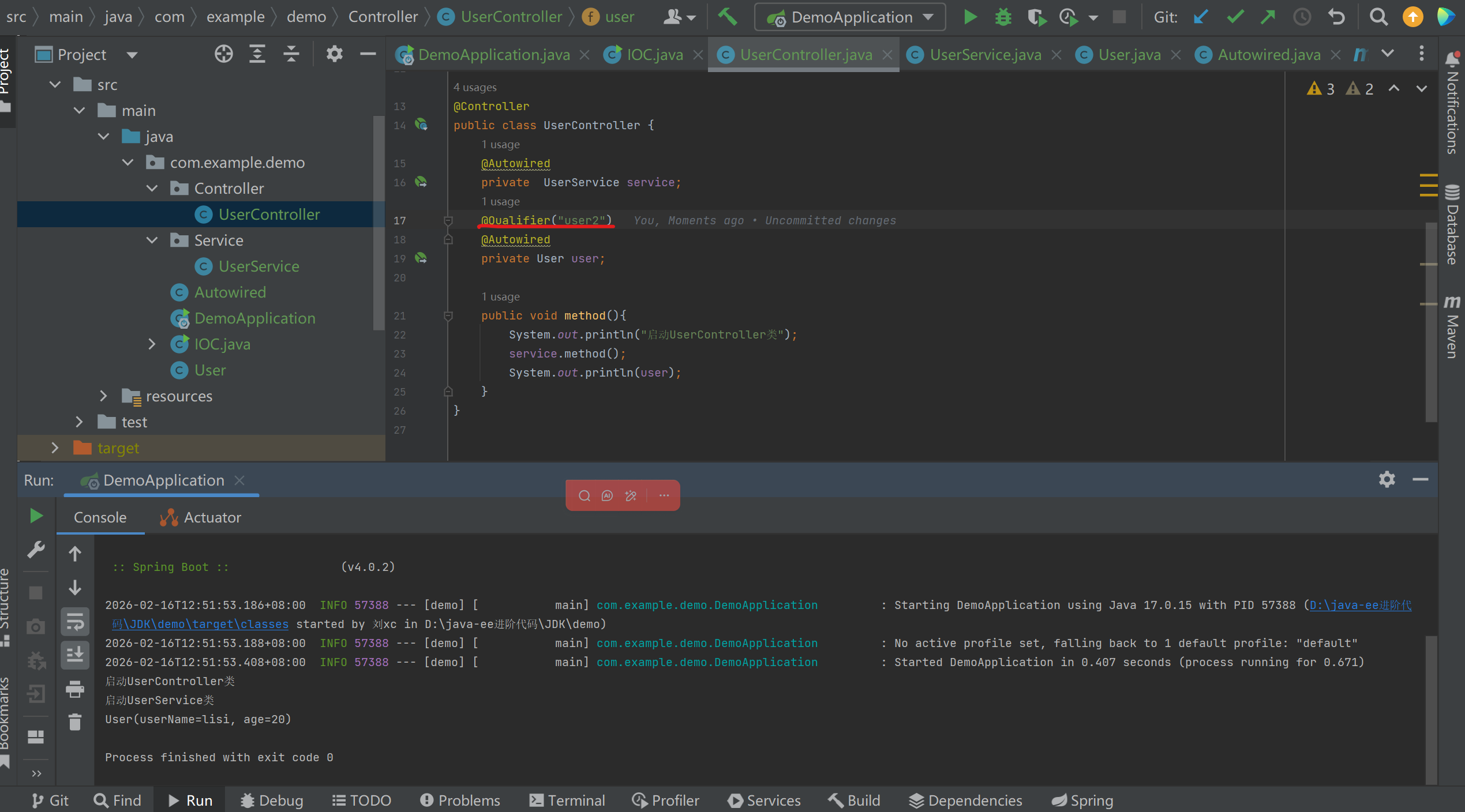Click the Git update project arrow
Image resolution: width=1465 pixels, height=812 pixels.
tap(1201, 17)
